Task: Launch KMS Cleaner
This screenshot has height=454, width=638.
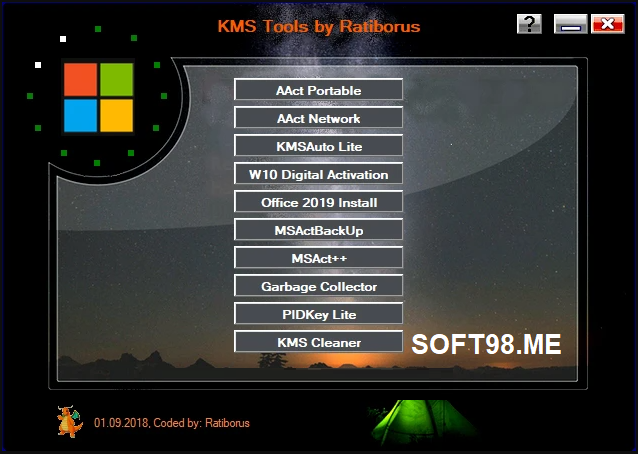Action: point(318,342)
